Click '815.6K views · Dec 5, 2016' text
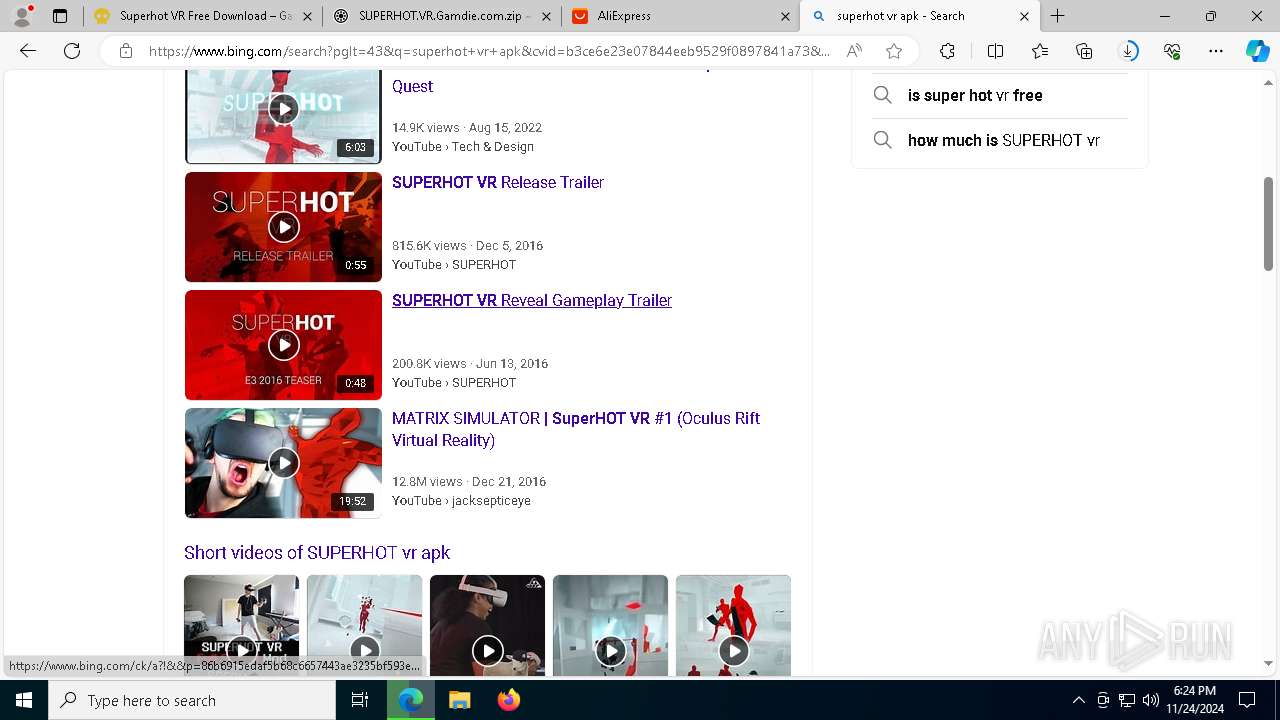The width and height of the screenshot is (1280, 720). 467,245
